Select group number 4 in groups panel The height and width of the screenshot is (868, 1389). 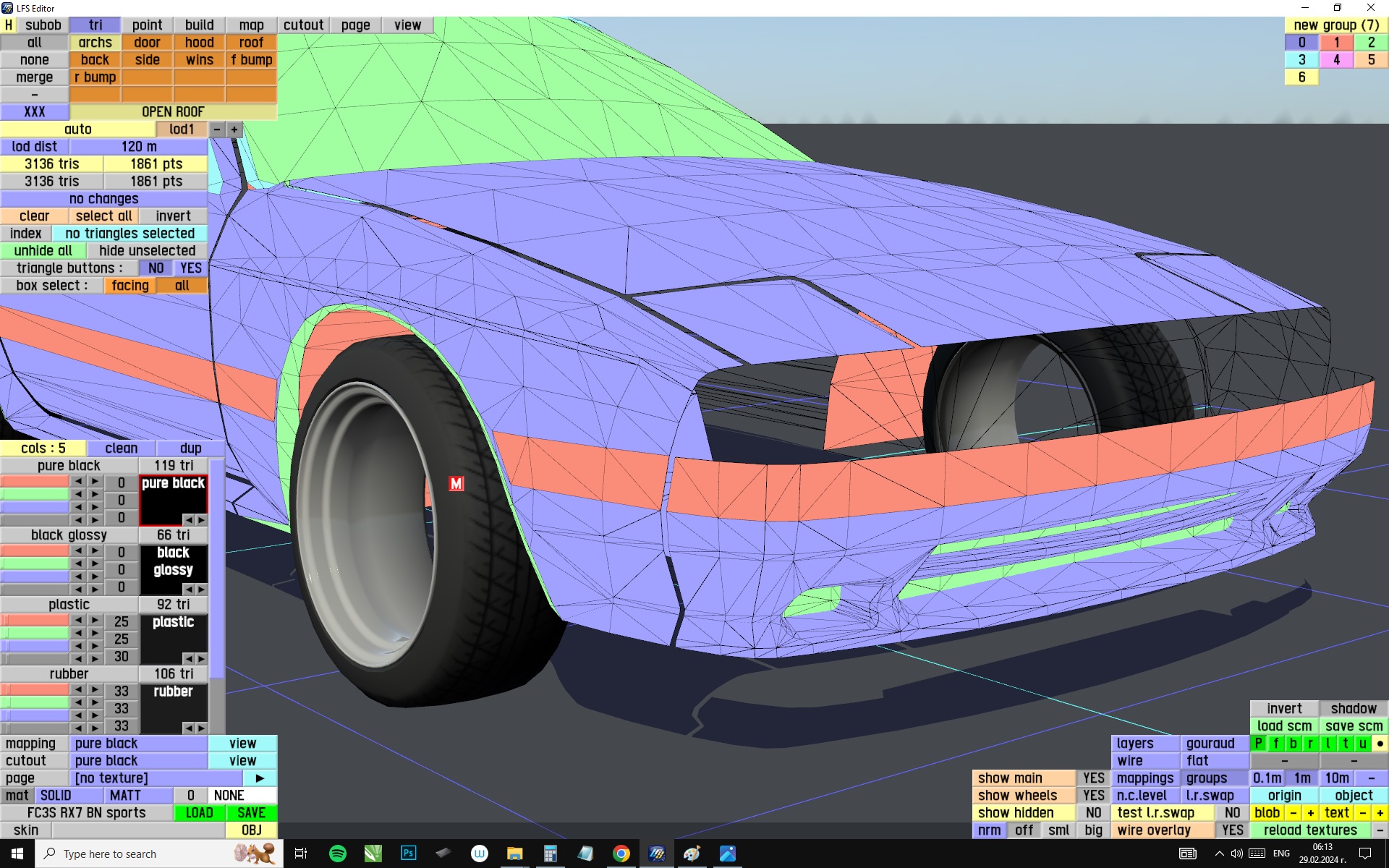(x=1336, y=60)
